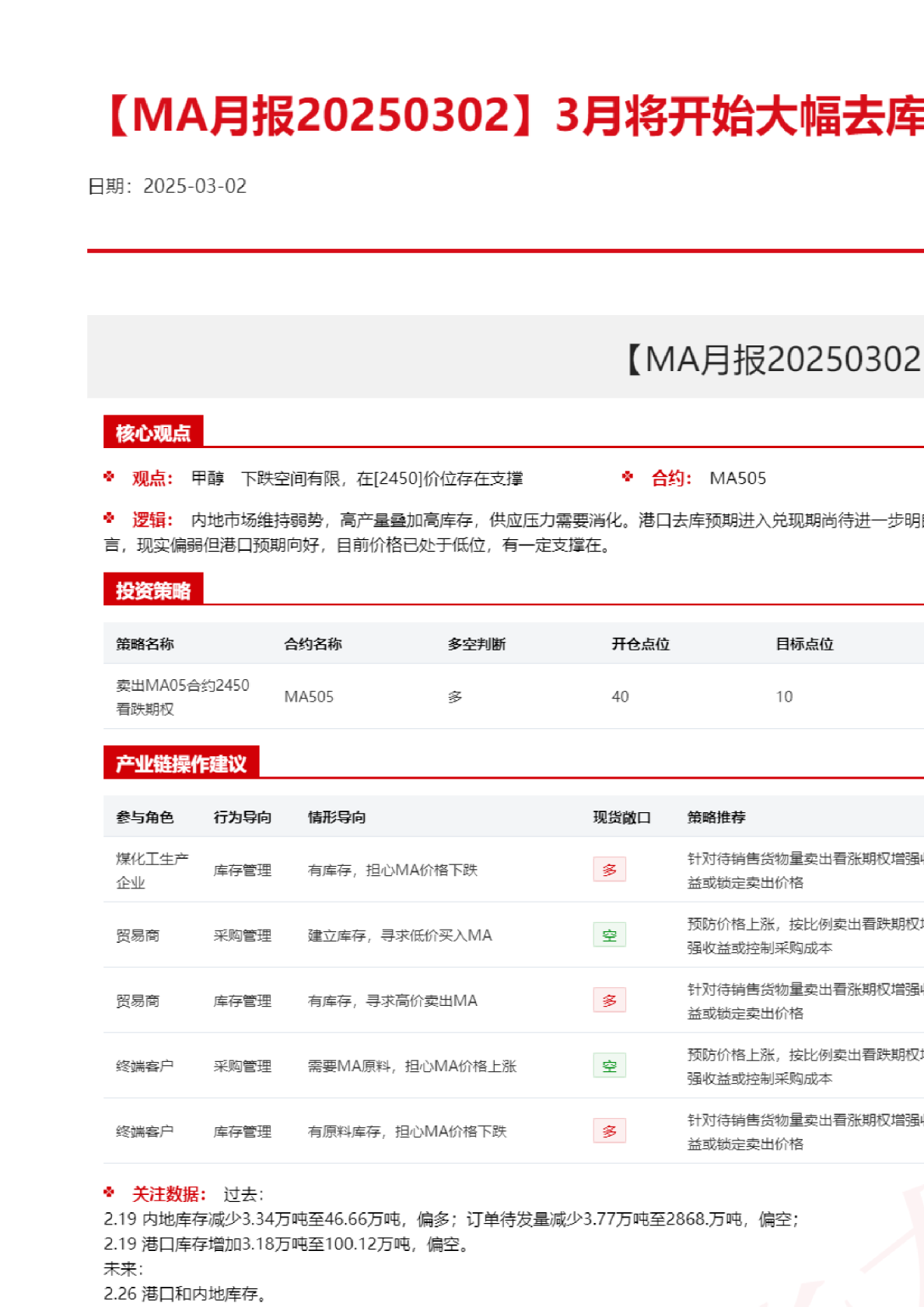The height and width of the screenshot is (1307, 924).
Task: Click red 多 badge in 有原料库存 row
Action: pos(610,1131)
